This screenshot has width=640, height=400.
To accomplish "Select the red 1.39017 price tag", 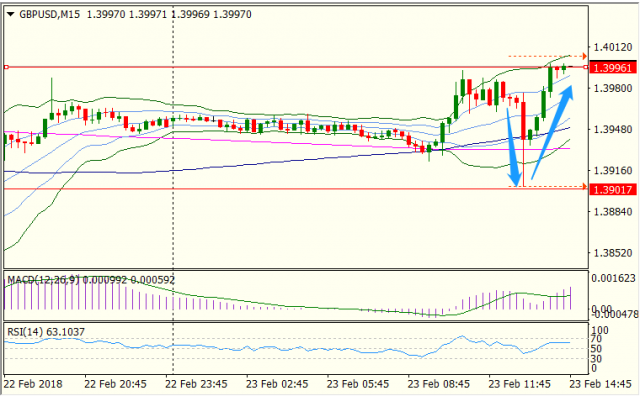I will tap(611, 187).
